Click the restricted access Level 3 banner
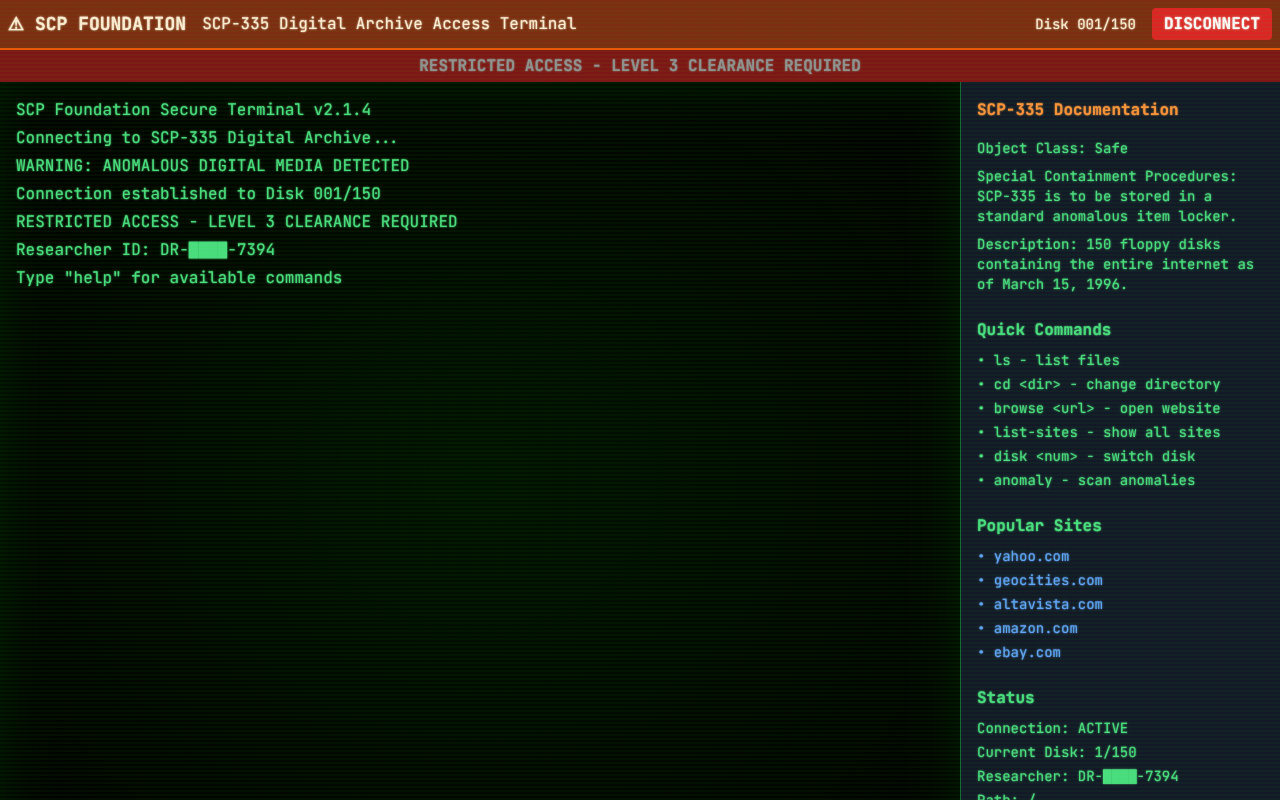Viewport: 1280px width, 800px height. pos(640,66)
